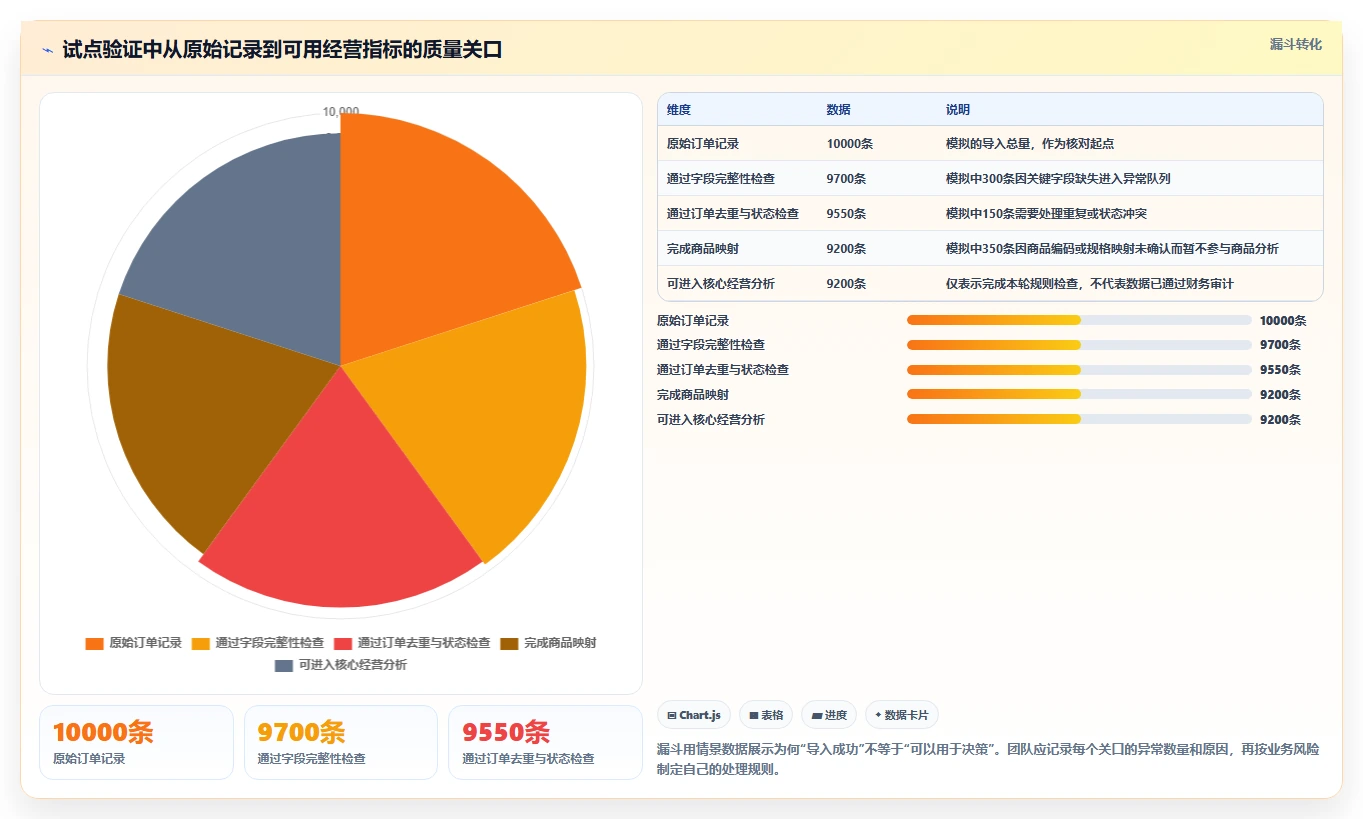1363x819 pixels.
Task: Select 通过字段完整性检查 in the table
Action: point(721,179)
